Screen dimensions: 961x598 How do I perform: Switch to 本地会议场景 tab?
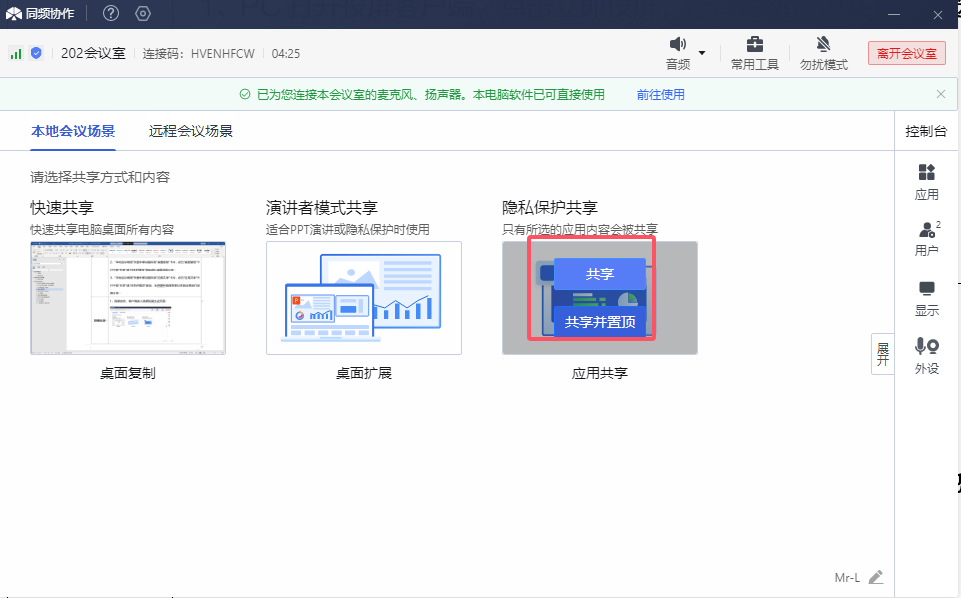pyautogui.click(x=73, y=131)
